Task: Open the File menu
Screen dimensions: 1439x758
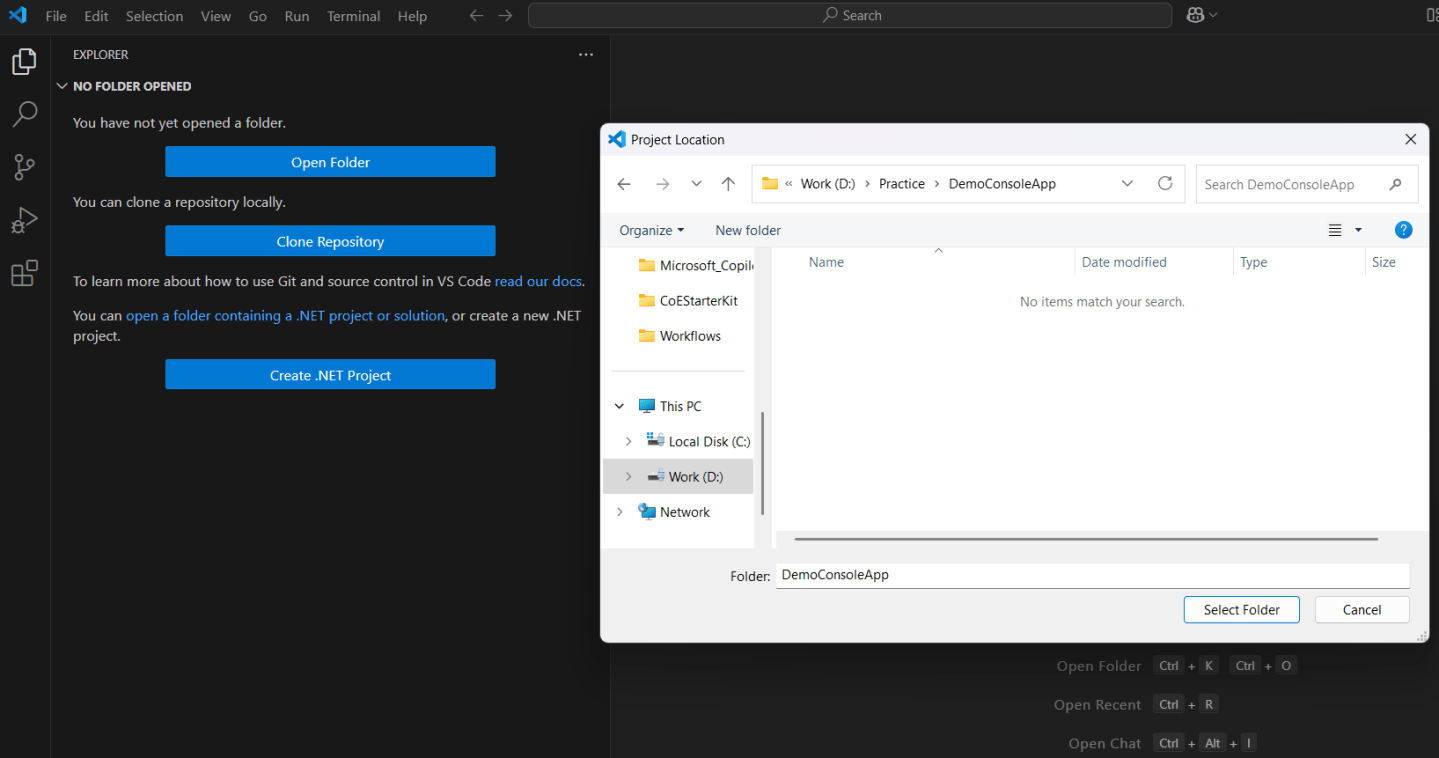Action: click(55, 15)
